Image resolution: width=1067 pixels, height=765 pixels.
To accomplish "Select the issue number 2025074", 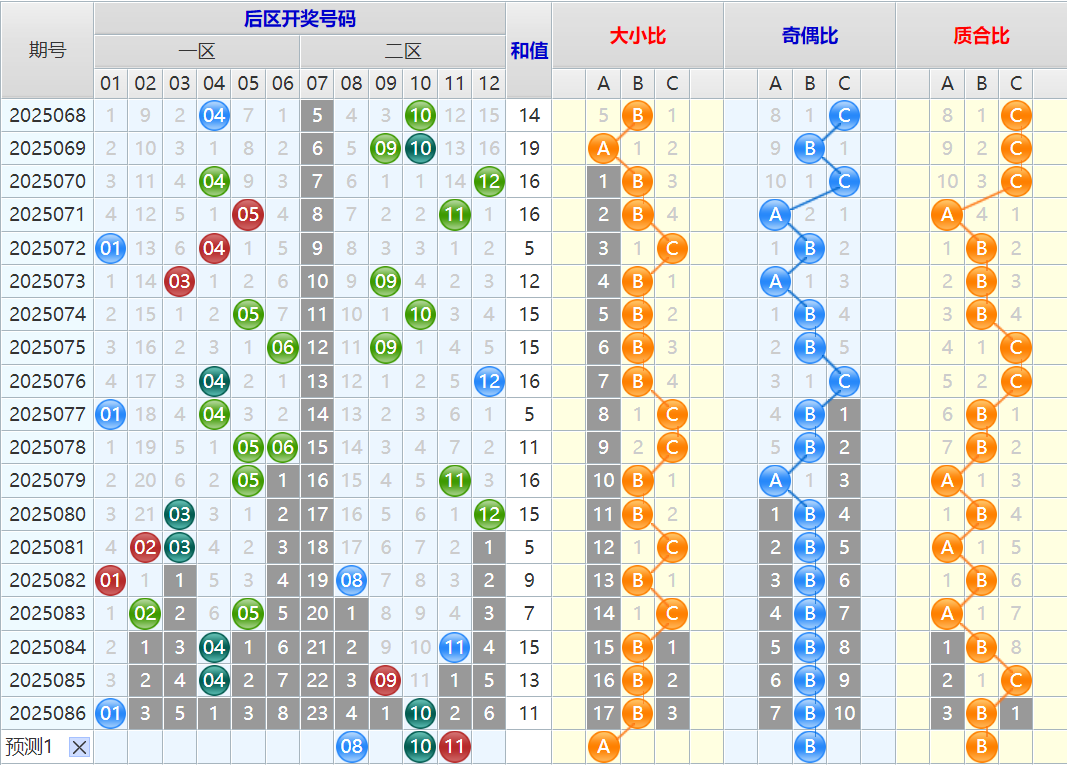I will [48, 314].
